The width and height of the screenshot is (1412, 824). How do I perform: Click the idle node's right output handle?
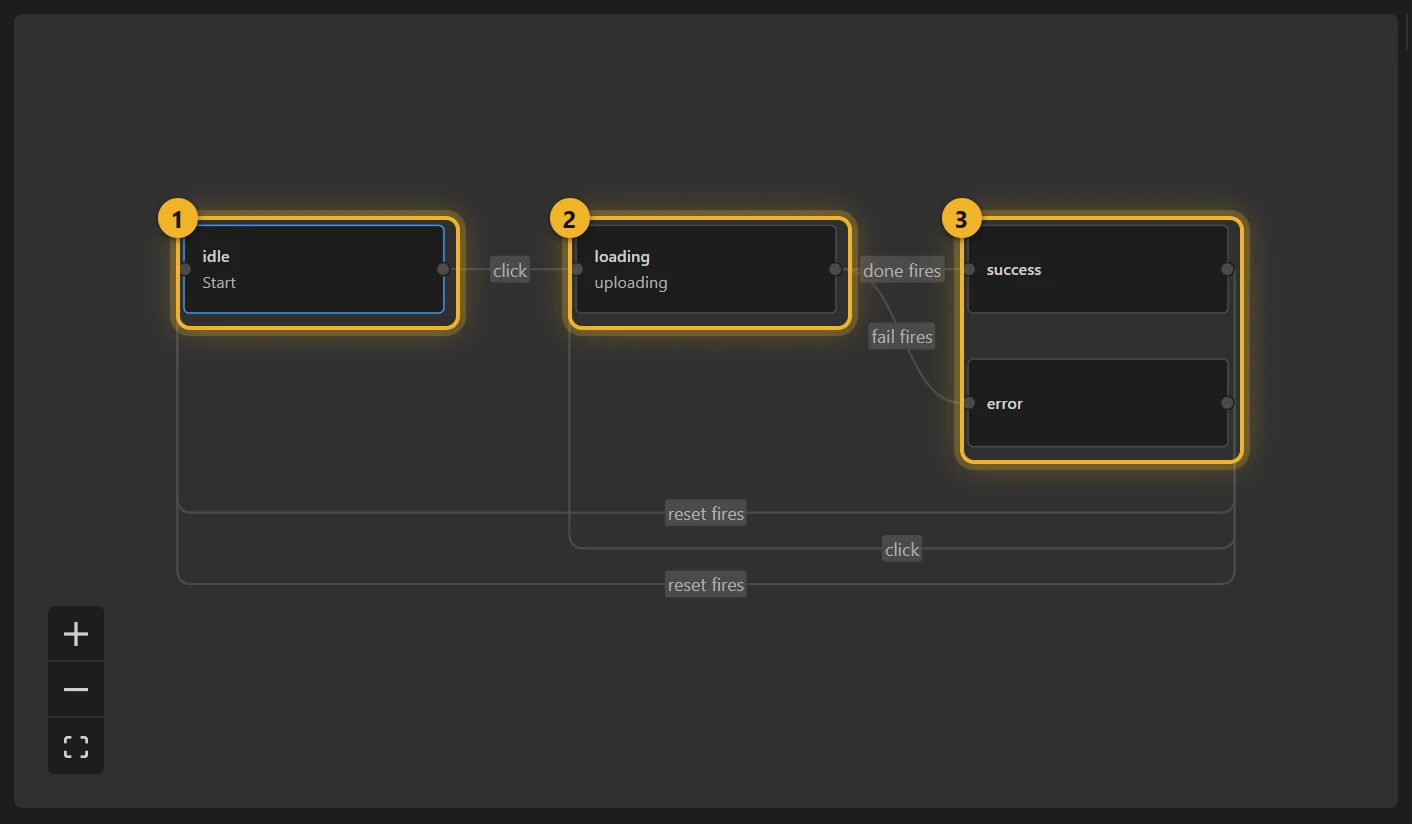tap(443, 269)
